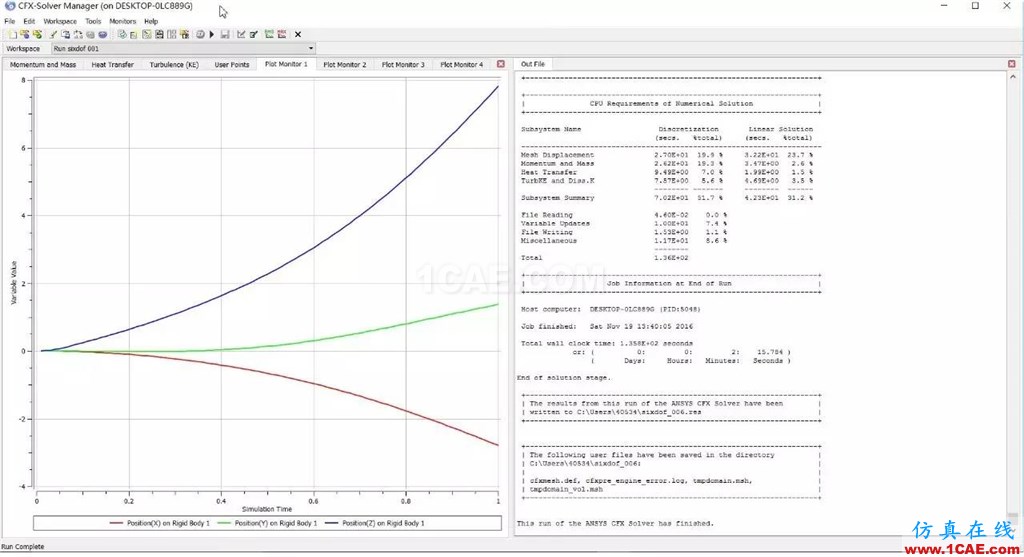
Task: Switch to Heat Transfer tab
Action: (x=112, y=65)
